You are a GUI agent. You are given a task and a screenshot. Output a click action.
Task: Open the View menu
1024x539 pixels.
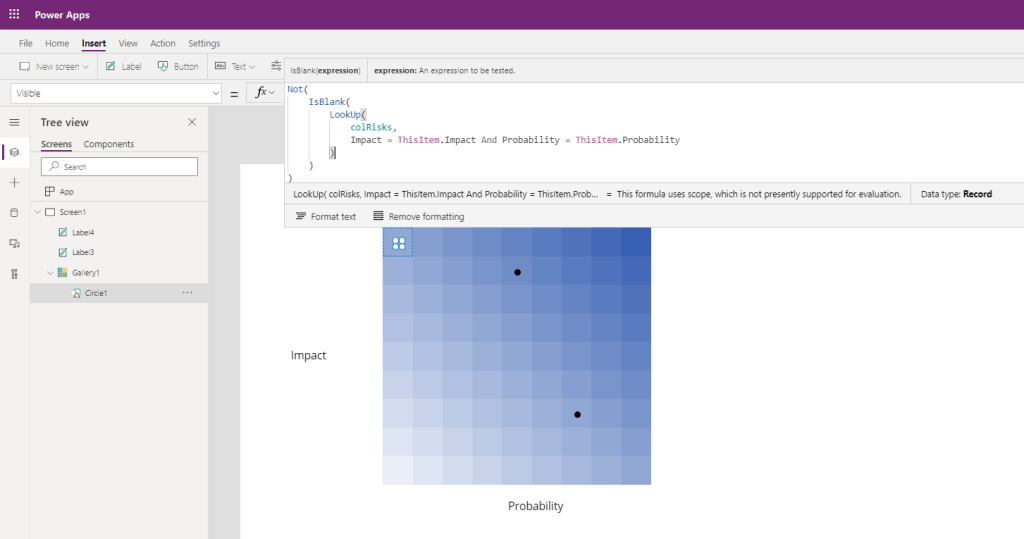128,44
